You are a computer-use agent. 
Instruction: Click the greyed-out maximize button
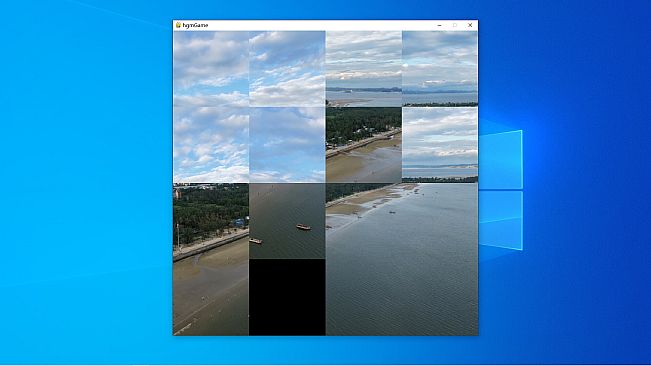(455, 25)
